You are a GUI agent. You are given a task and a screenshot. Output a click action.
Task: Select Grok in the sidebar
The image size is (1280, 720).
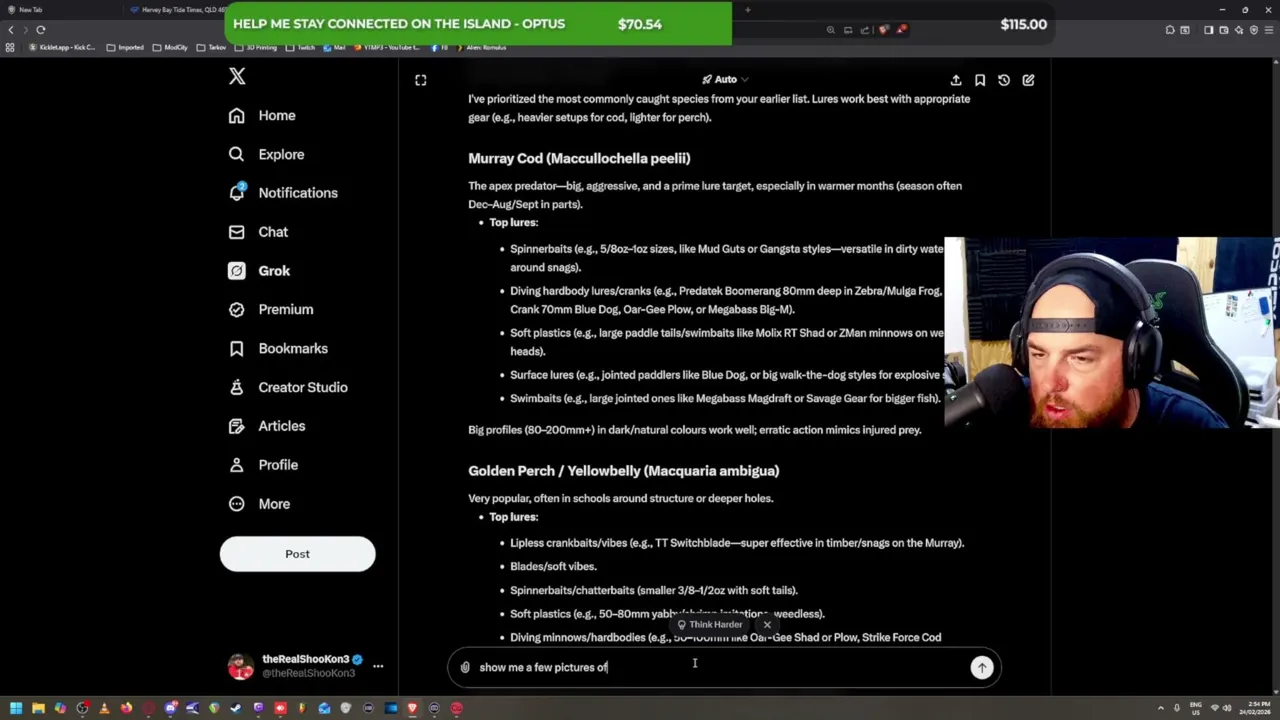pos(259,271)
